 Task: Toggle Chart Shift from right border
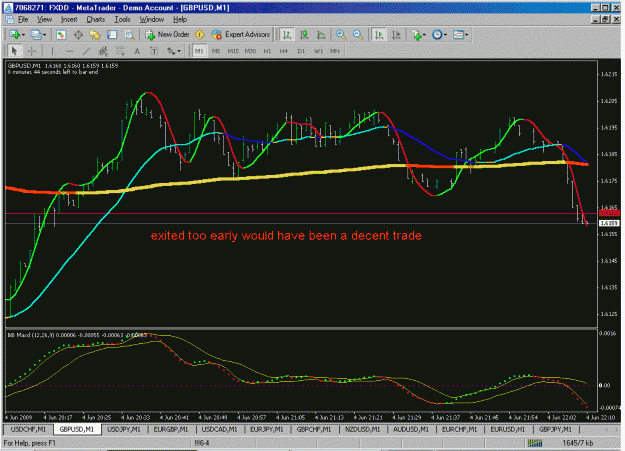[396, 35]
